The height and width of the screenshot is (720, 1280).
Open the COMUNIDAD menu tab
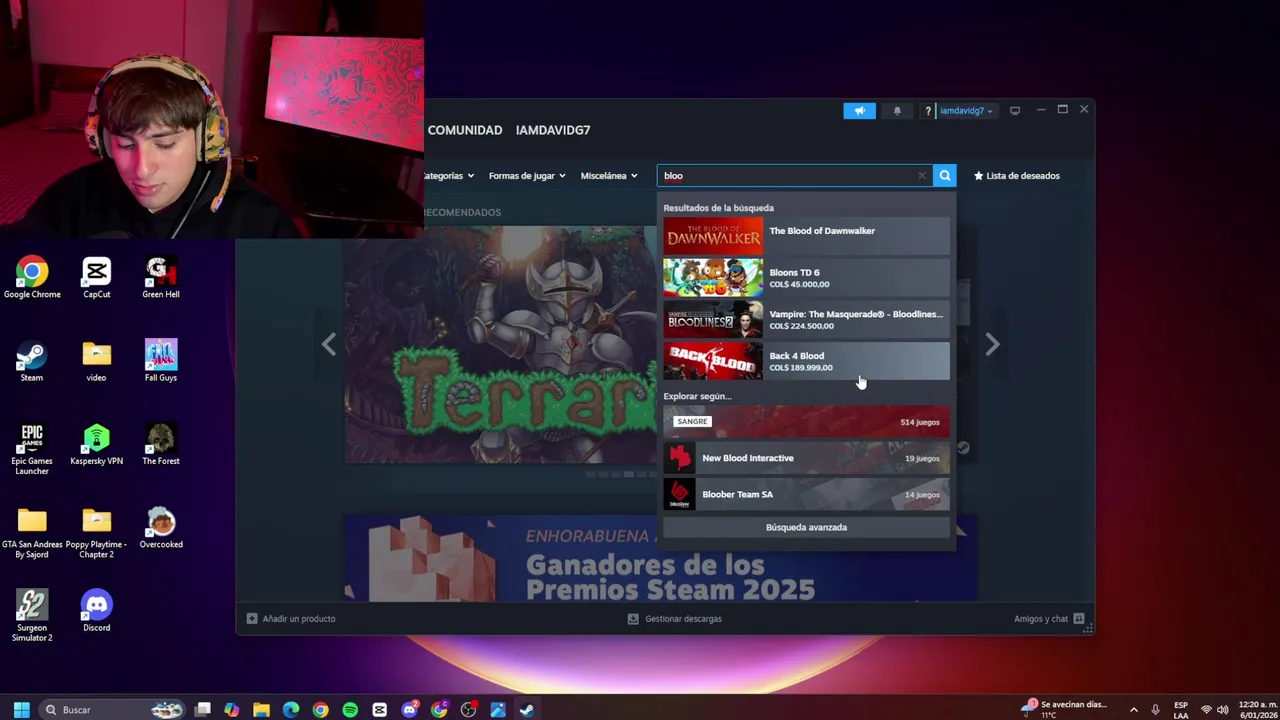click(465, 130)
